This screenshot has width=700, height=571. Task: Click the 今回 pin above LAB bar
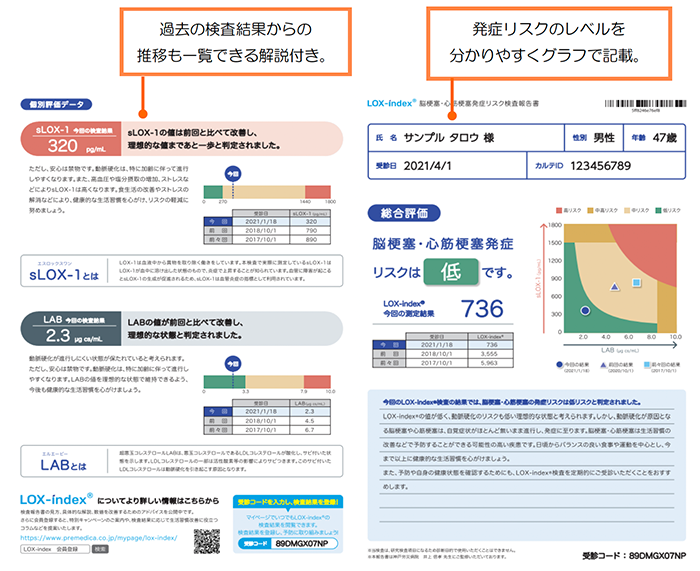pyautogui.click(x=233, y=364)
